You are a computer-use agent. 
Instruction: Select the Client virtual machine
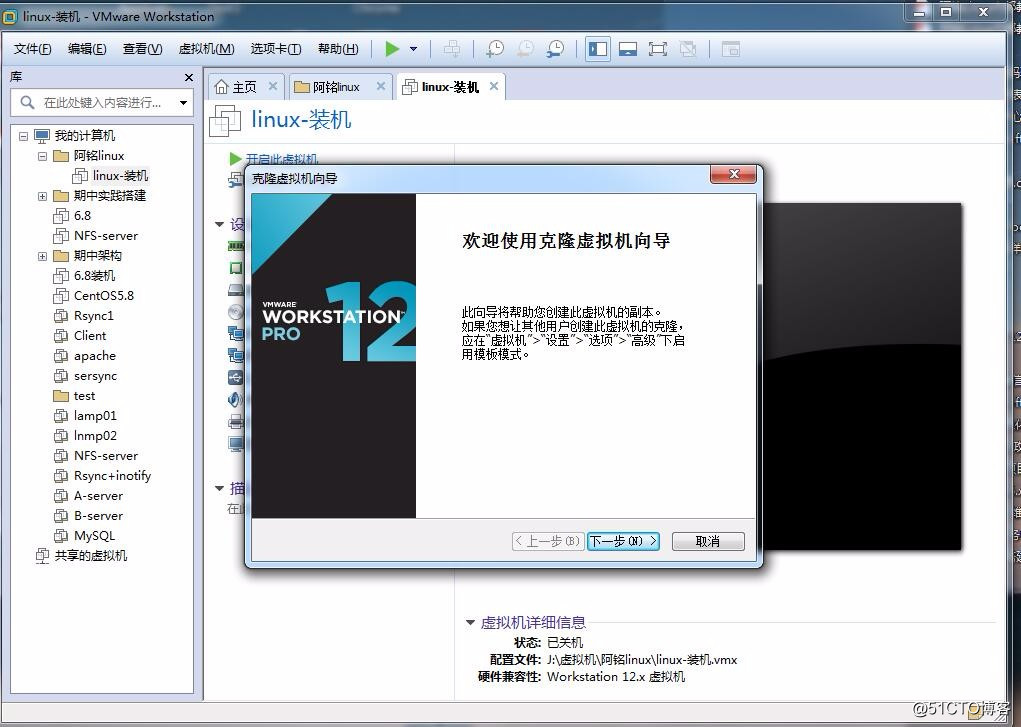[79, 335]
